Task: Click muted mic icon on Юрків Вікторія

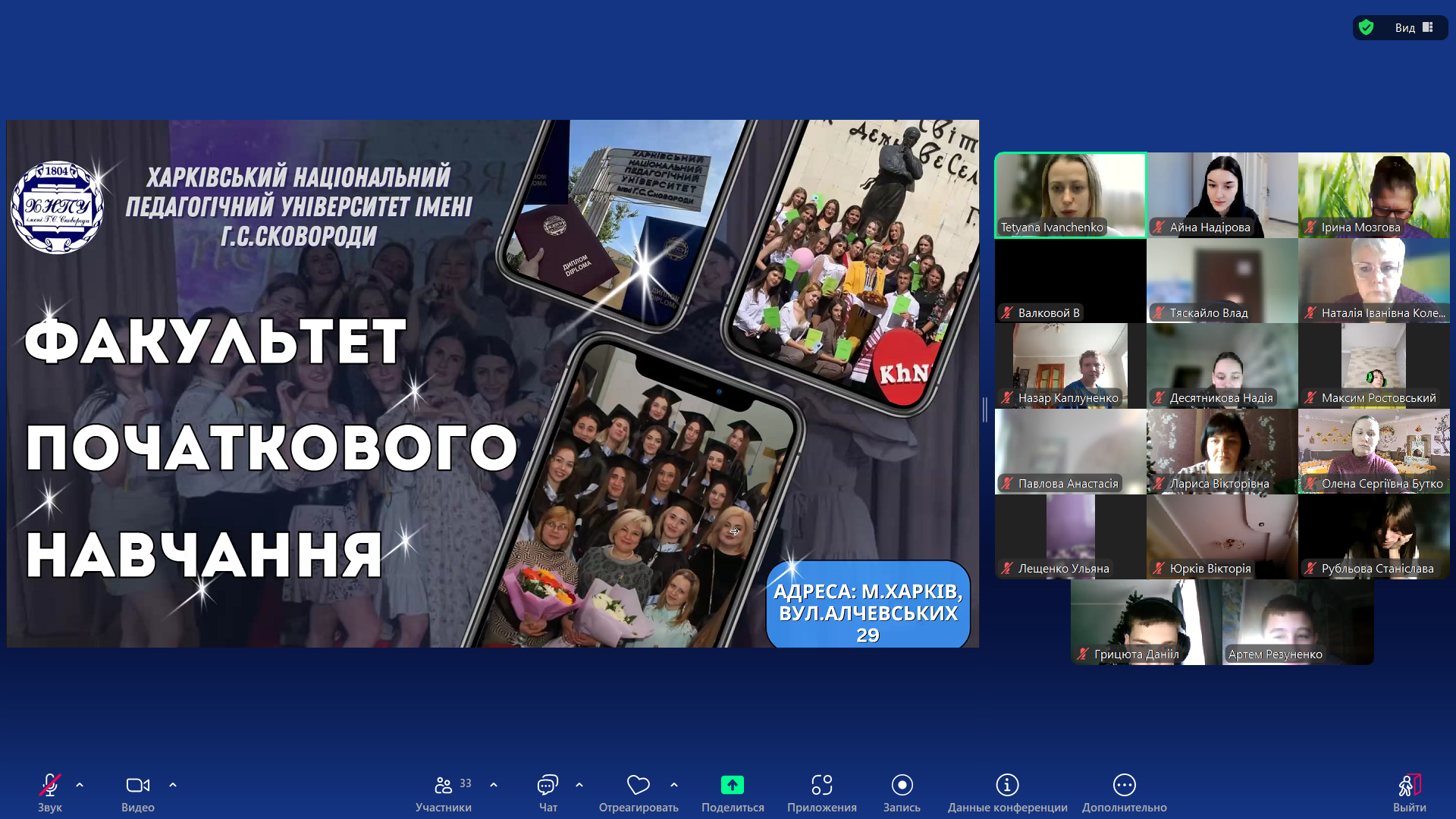Action: (1159, 569)
